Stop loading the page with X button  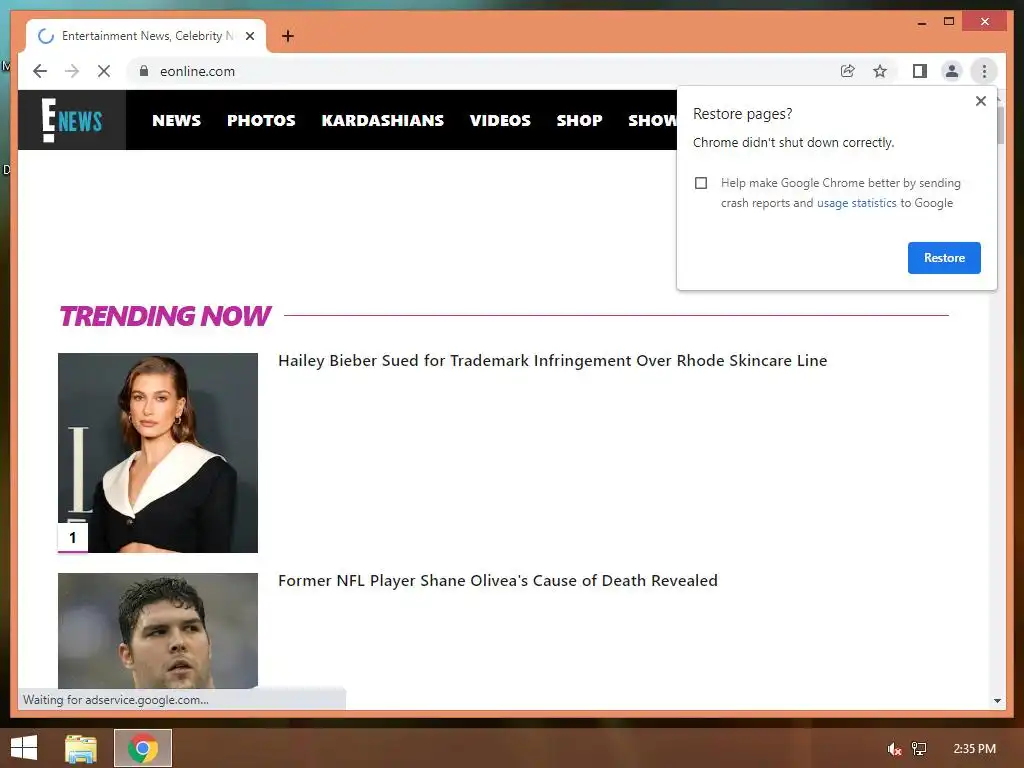pyautogui.click(x=104, y=71)
